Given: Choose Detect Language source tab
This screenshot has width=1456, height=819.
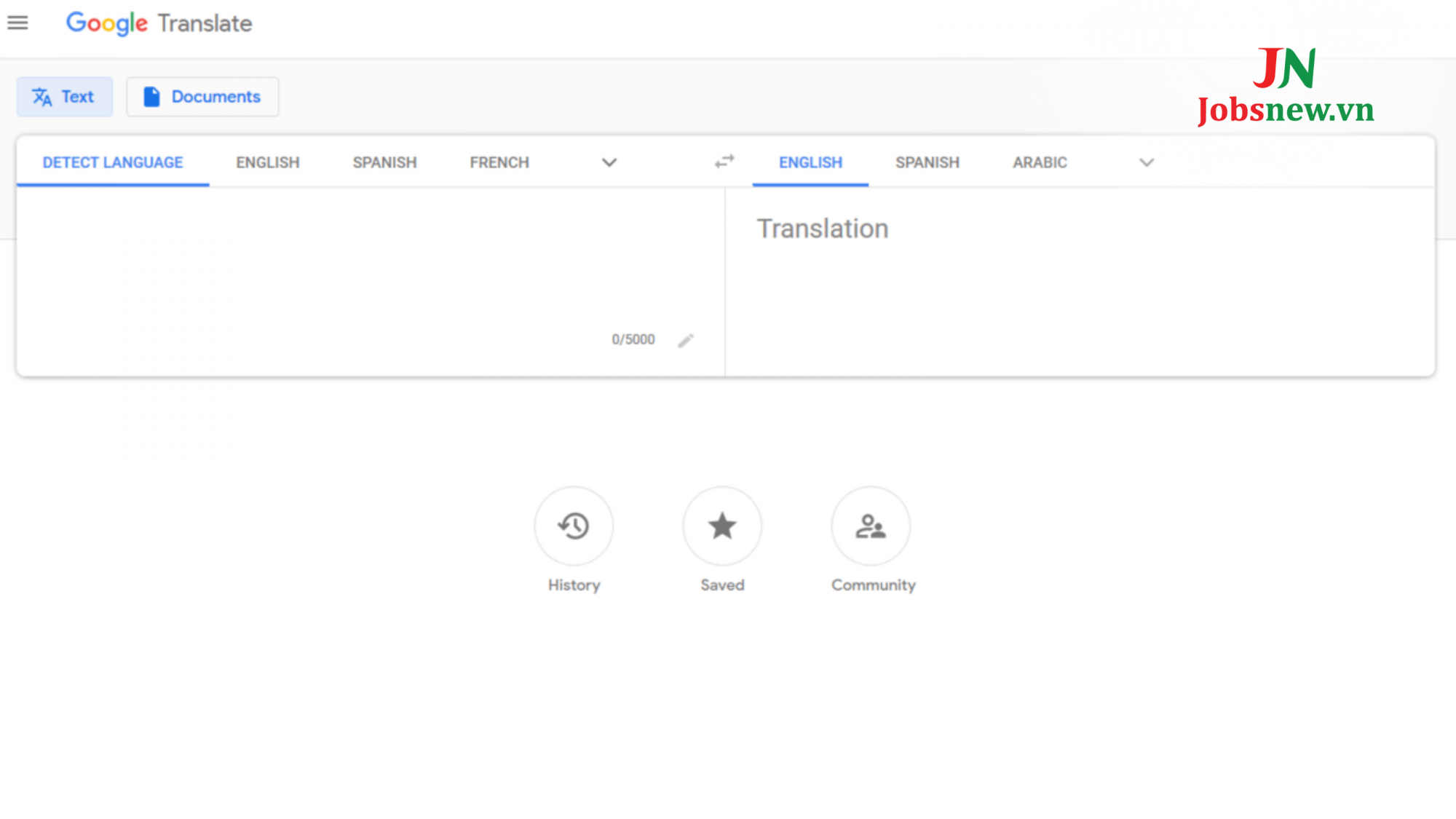Looking at the screenshot, I should [113, 162].
